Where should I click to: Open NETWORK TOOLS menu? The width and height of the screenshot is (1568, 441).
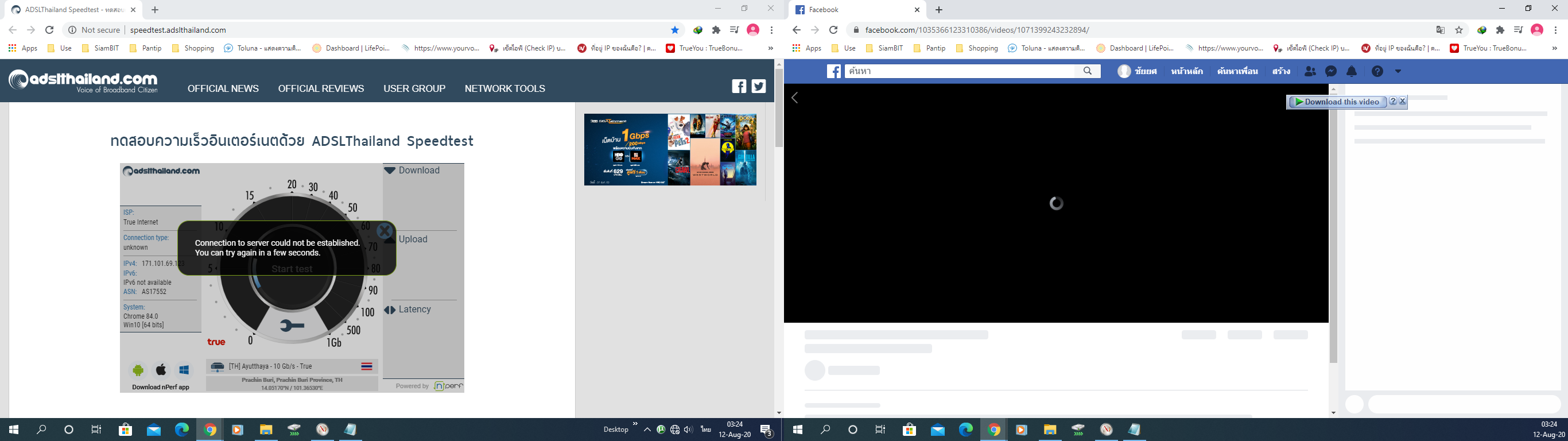coord(505,88)
